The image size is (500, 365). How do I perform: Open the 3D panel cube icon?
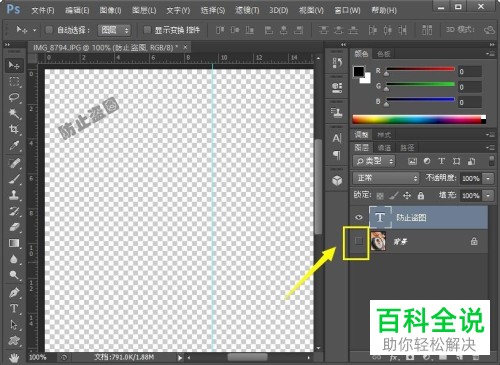click(x=337, y=180)
